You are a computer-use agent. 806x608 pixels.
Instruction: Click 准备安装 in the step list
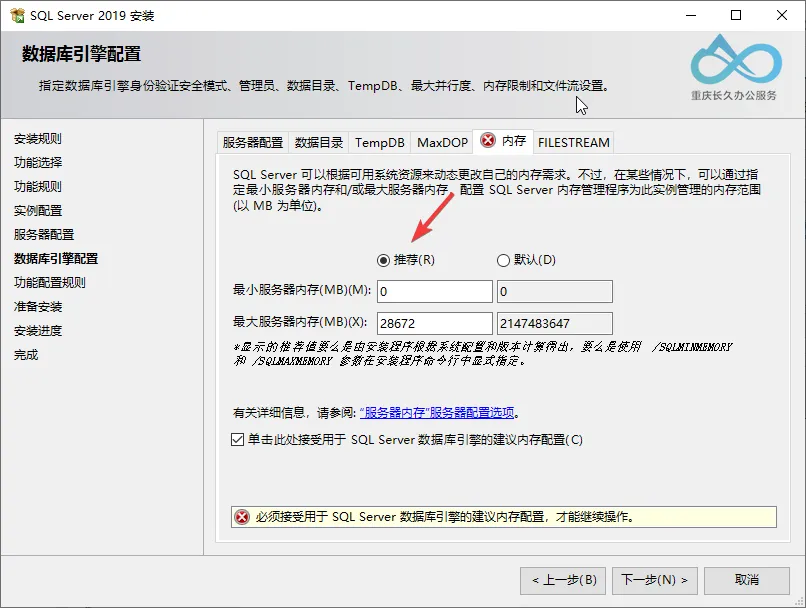38,306
